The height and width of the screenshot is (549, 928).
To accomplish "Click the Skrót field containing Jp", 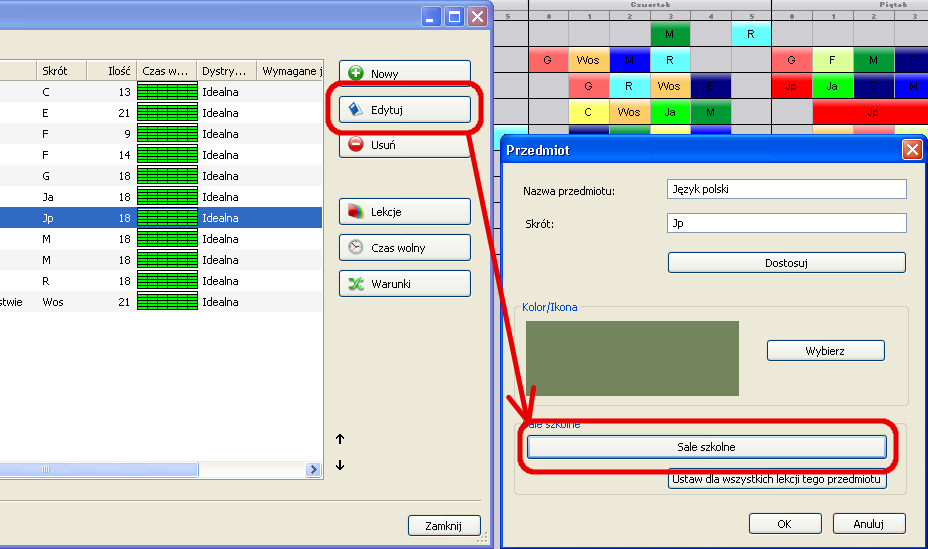I will 786,224.
